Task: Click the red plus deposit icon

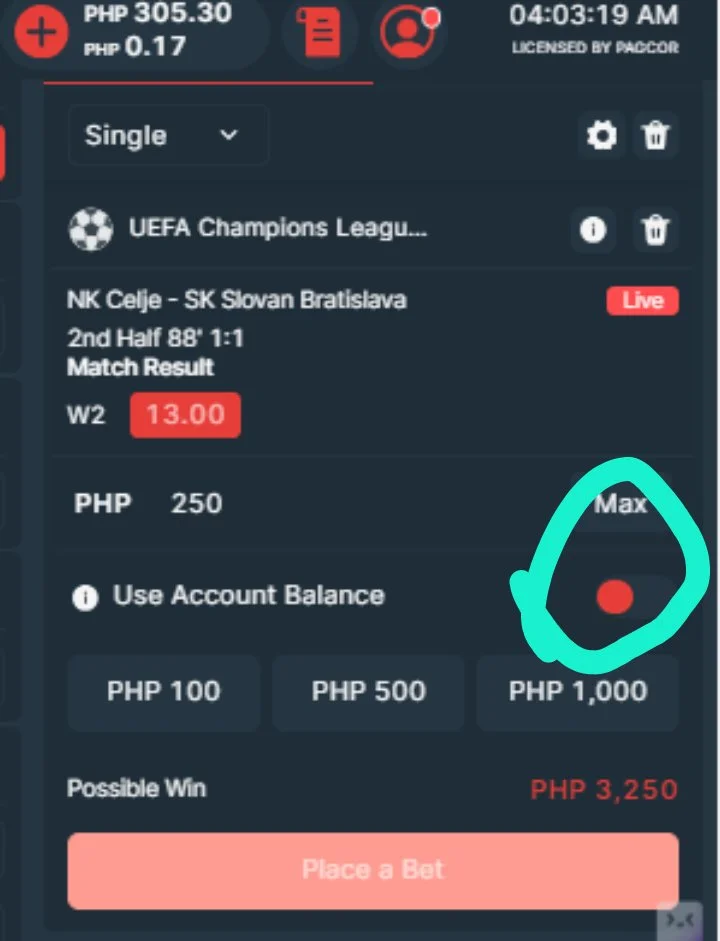Action: [x=41, y=31]
